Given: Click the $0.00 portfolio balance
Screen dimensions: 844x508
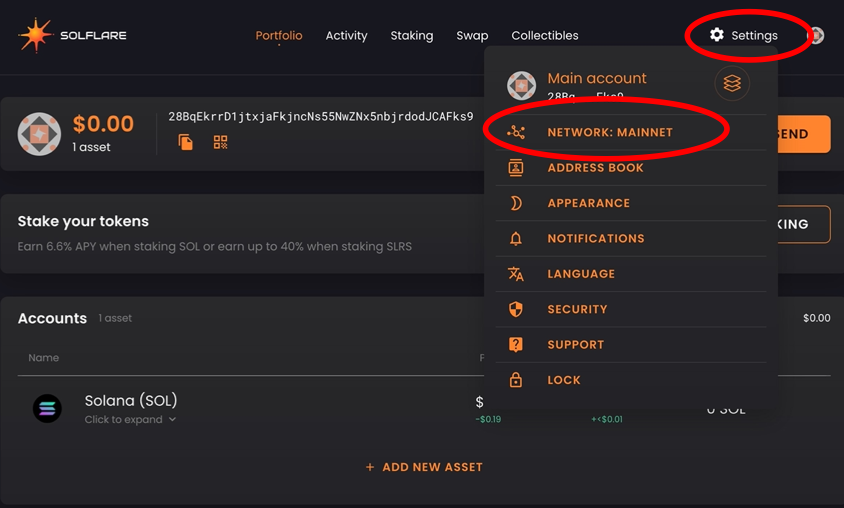Looking at the screenshot, I should (x=103, y=124).
